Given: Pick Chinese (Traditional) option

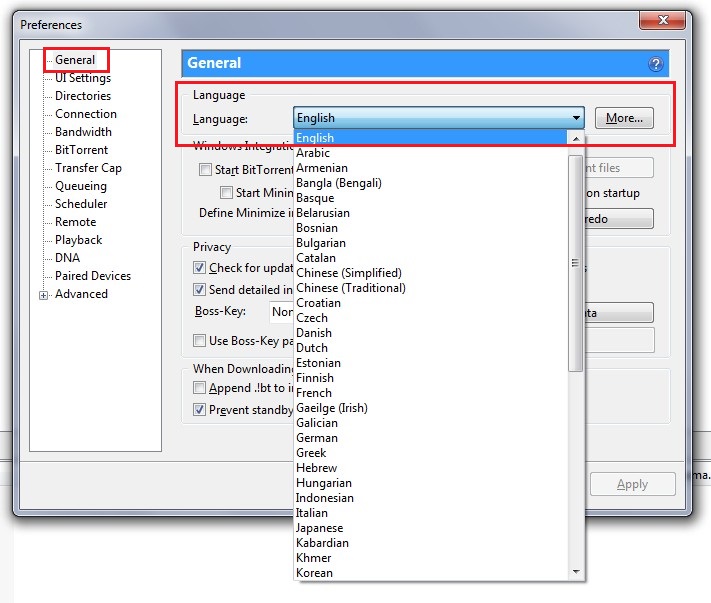Looking at the screenshot, I should click(431, 287).
